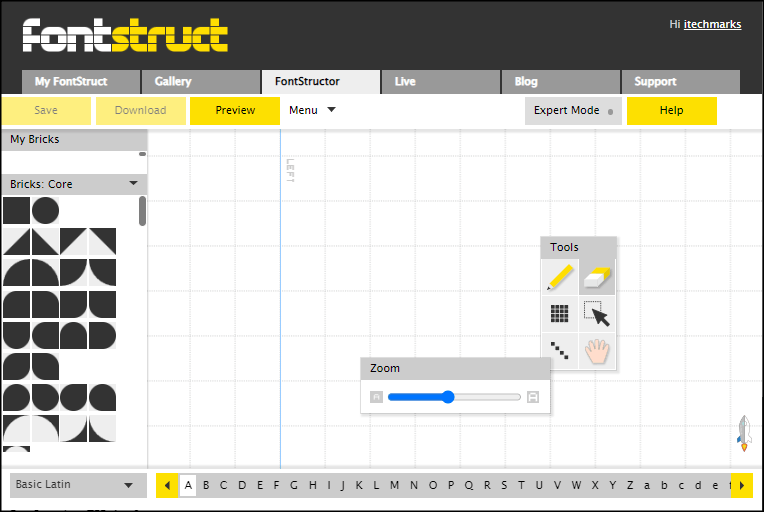
Task: Pick the solid square brick
Action: [17, 210]
